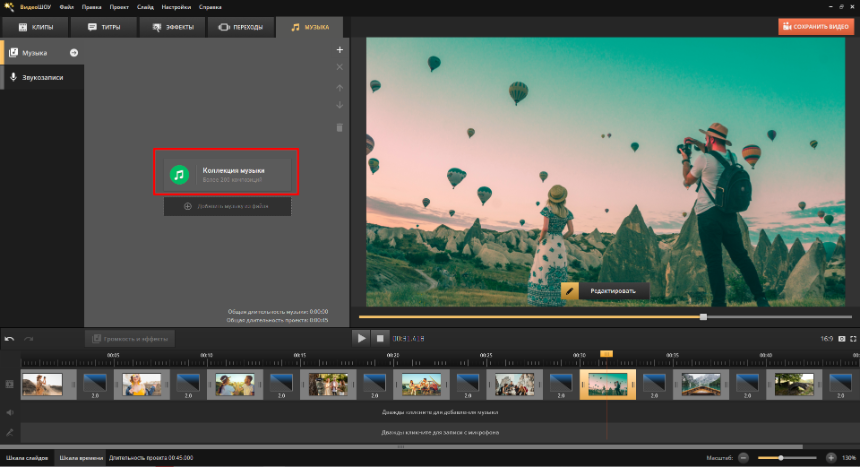Click the move-up arrow icon

pos(340,88)
